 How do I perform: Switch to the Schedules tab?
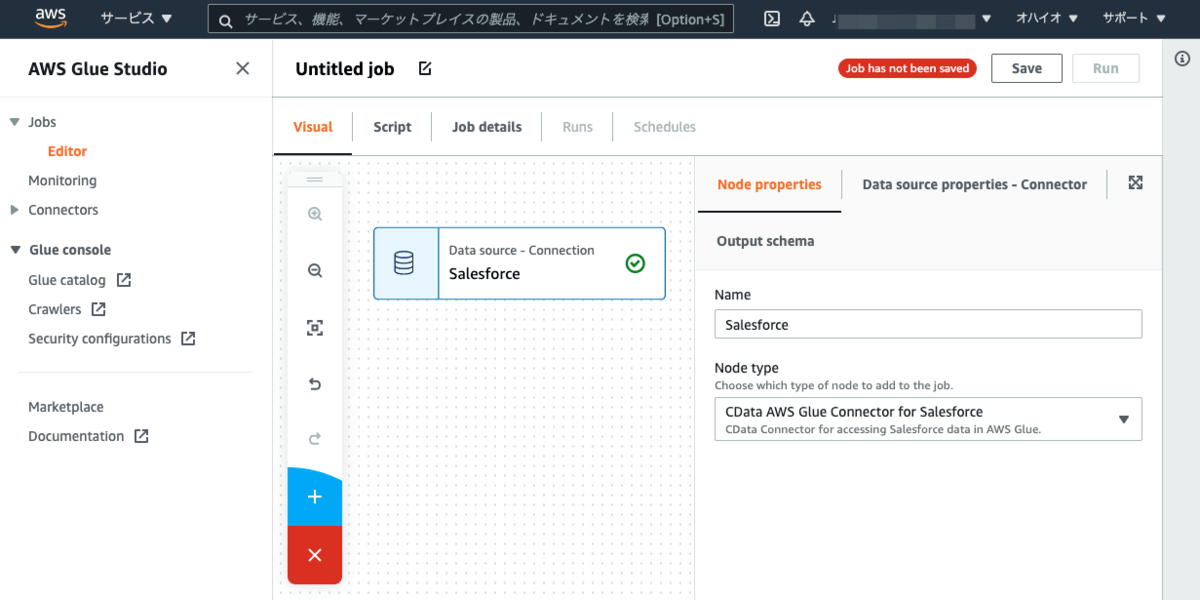tap(665, 127)
